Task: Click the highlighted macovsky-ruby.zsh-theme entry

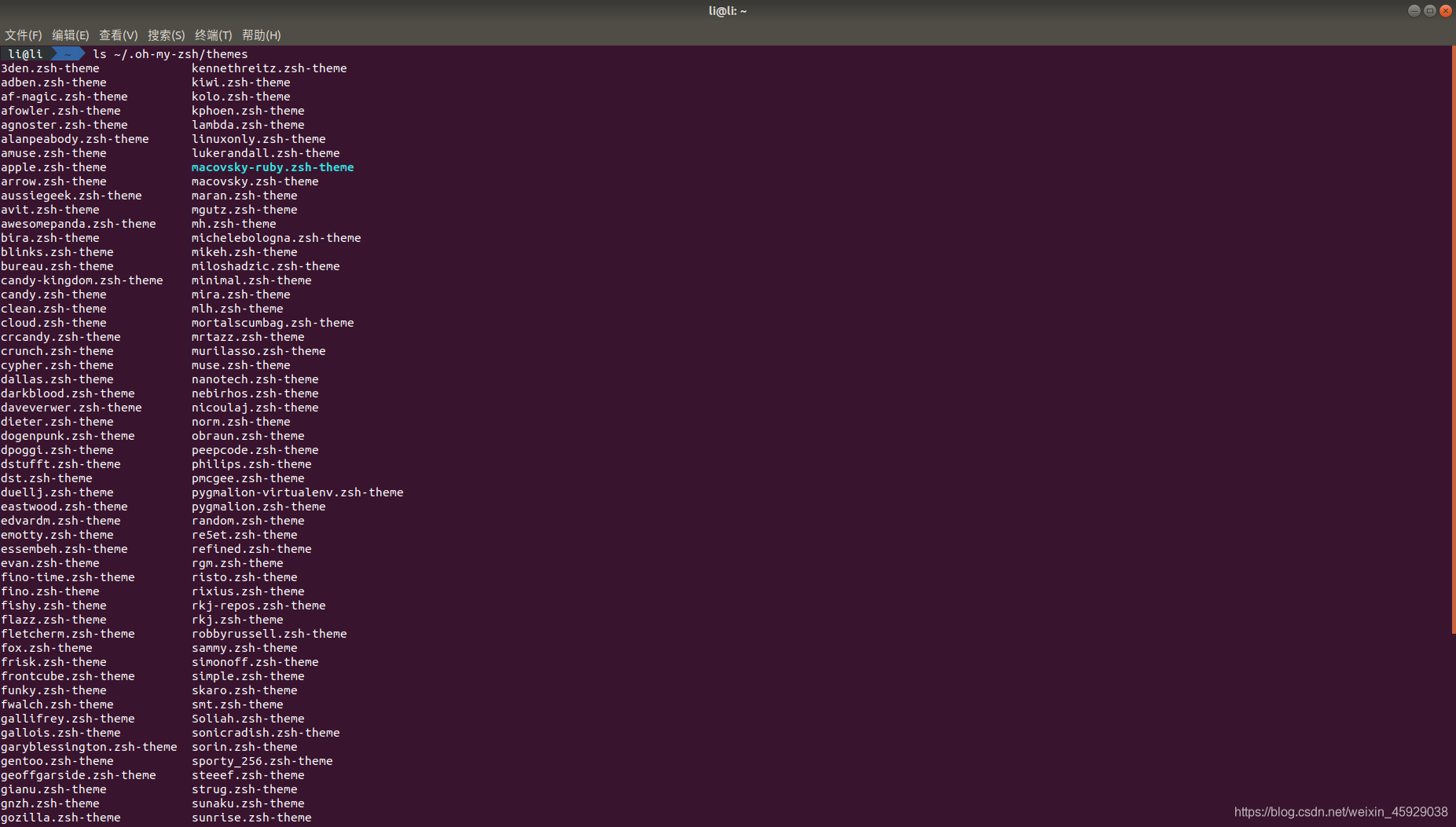Action: point(273,167)
